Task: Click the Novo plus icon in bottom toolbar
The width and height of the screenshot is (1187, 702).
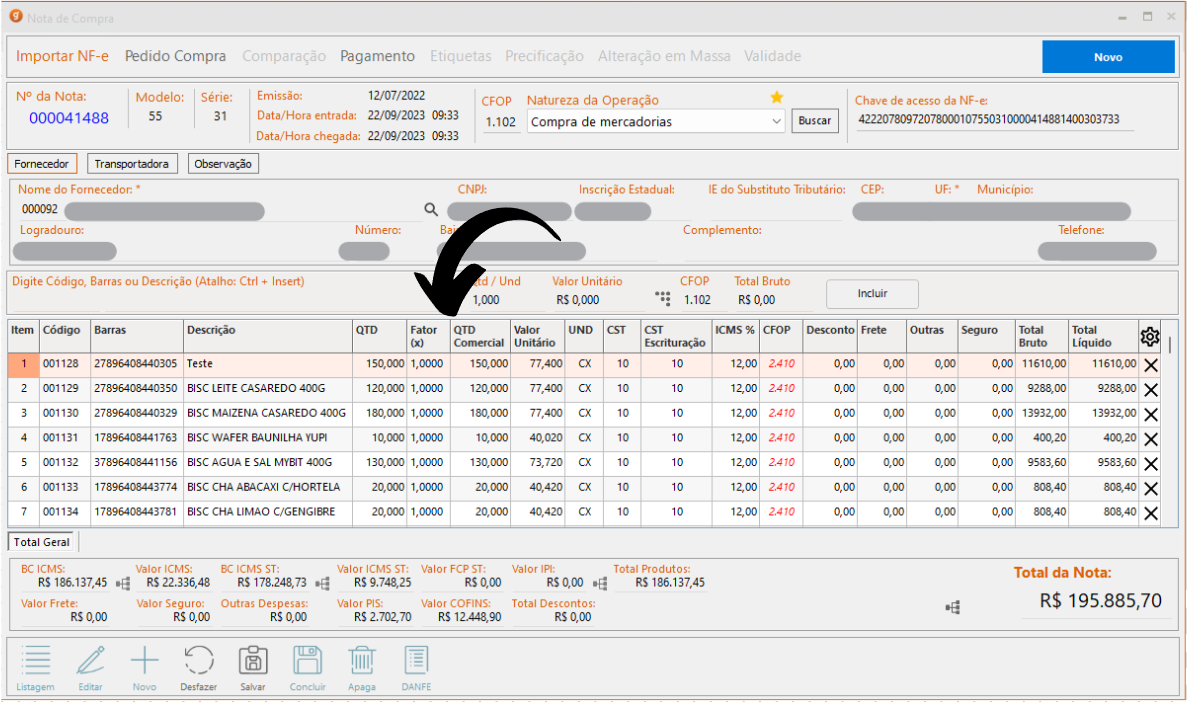Action: click(145, 660)
